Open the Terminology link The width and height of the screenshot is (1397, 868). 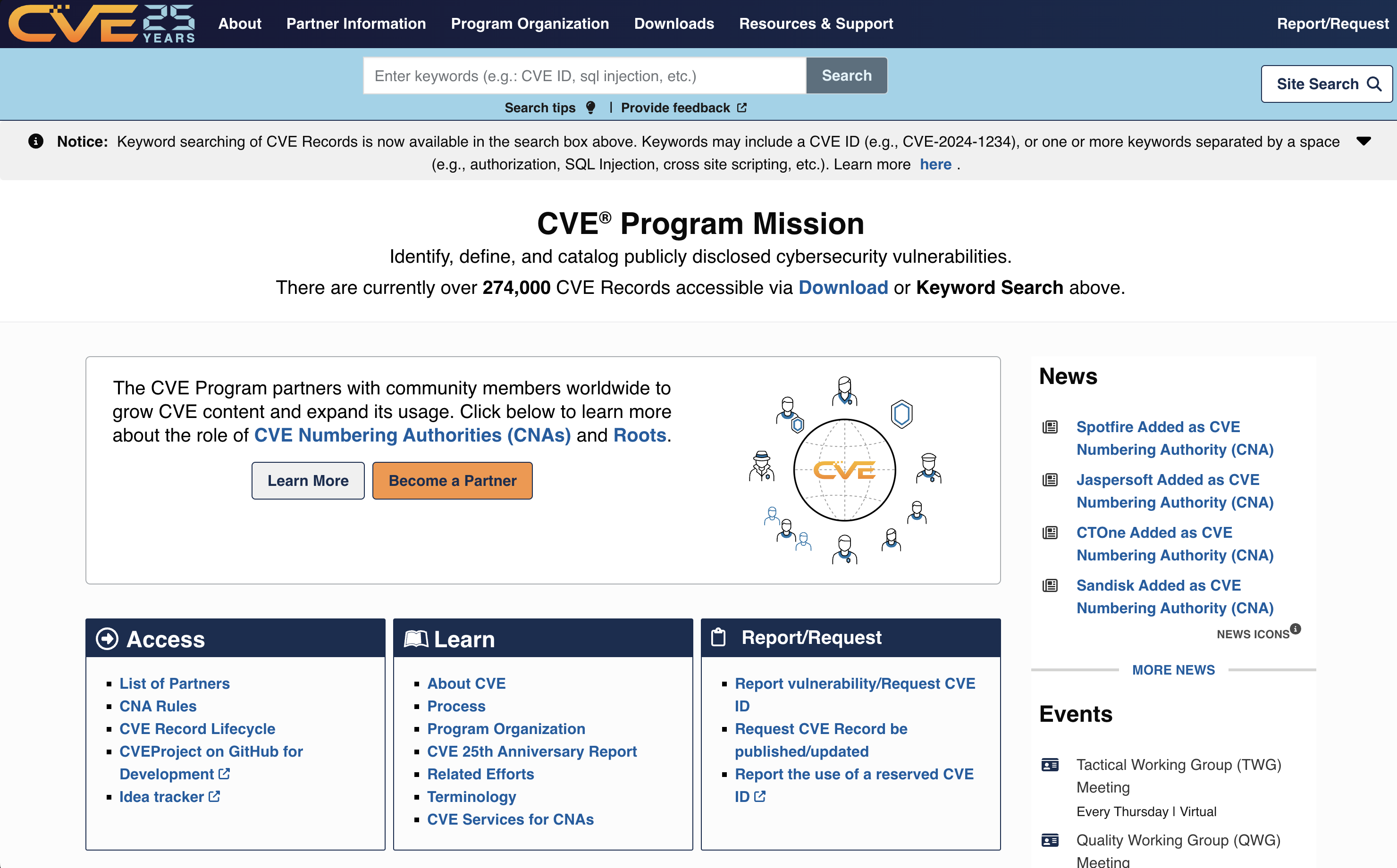[471, 796]
